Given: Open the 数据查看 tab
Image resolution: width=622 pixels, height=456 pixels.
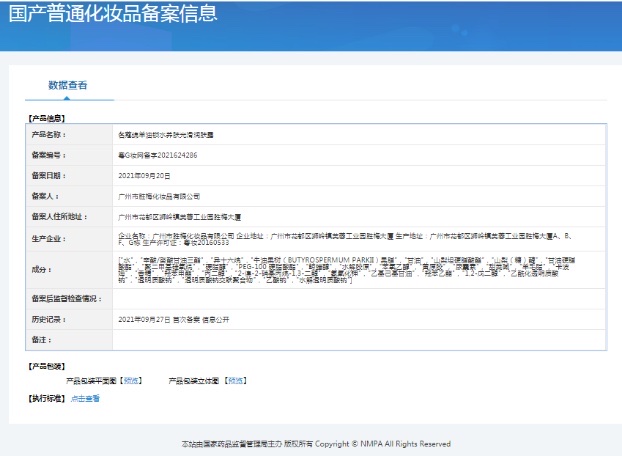Looking at the screenshot, I should point(68,85).
